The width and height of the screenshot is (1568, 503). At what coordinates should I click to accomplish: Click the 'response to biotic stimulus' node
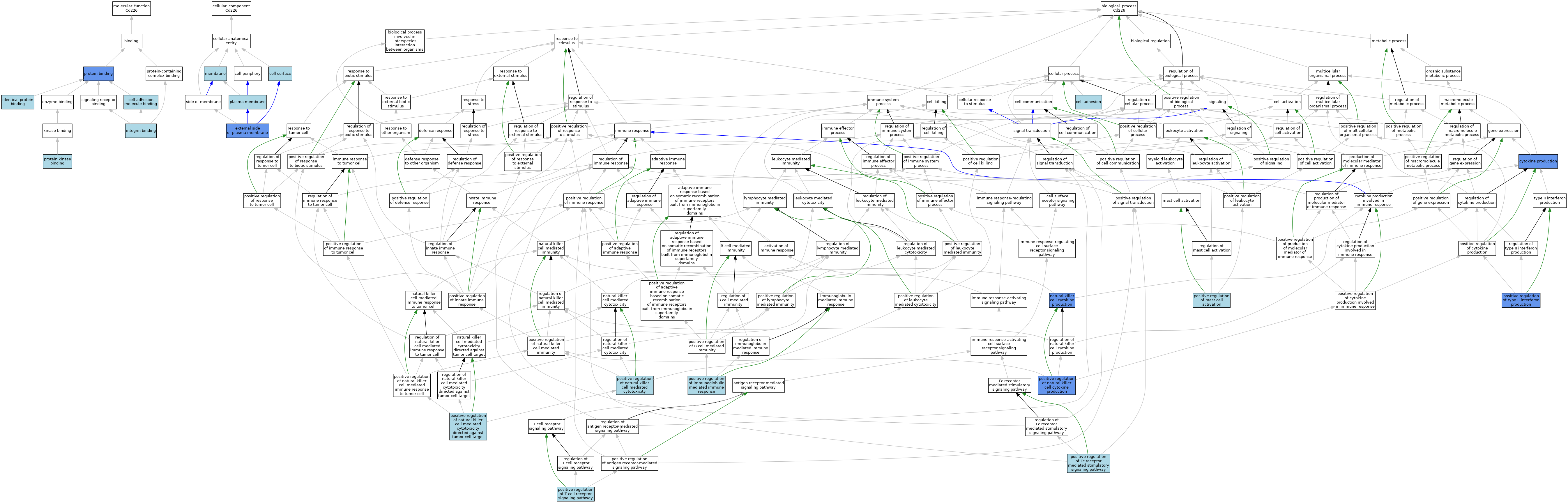(x=358, y=74)
